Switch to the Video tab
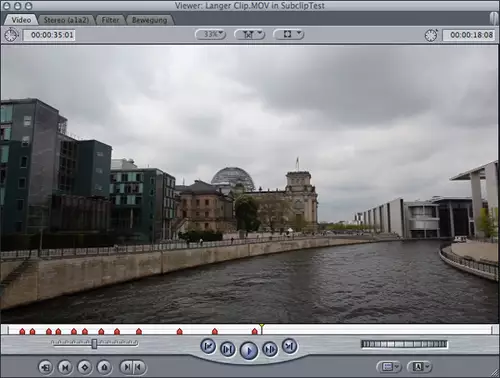The image size is (500, 378). point(21,20)
